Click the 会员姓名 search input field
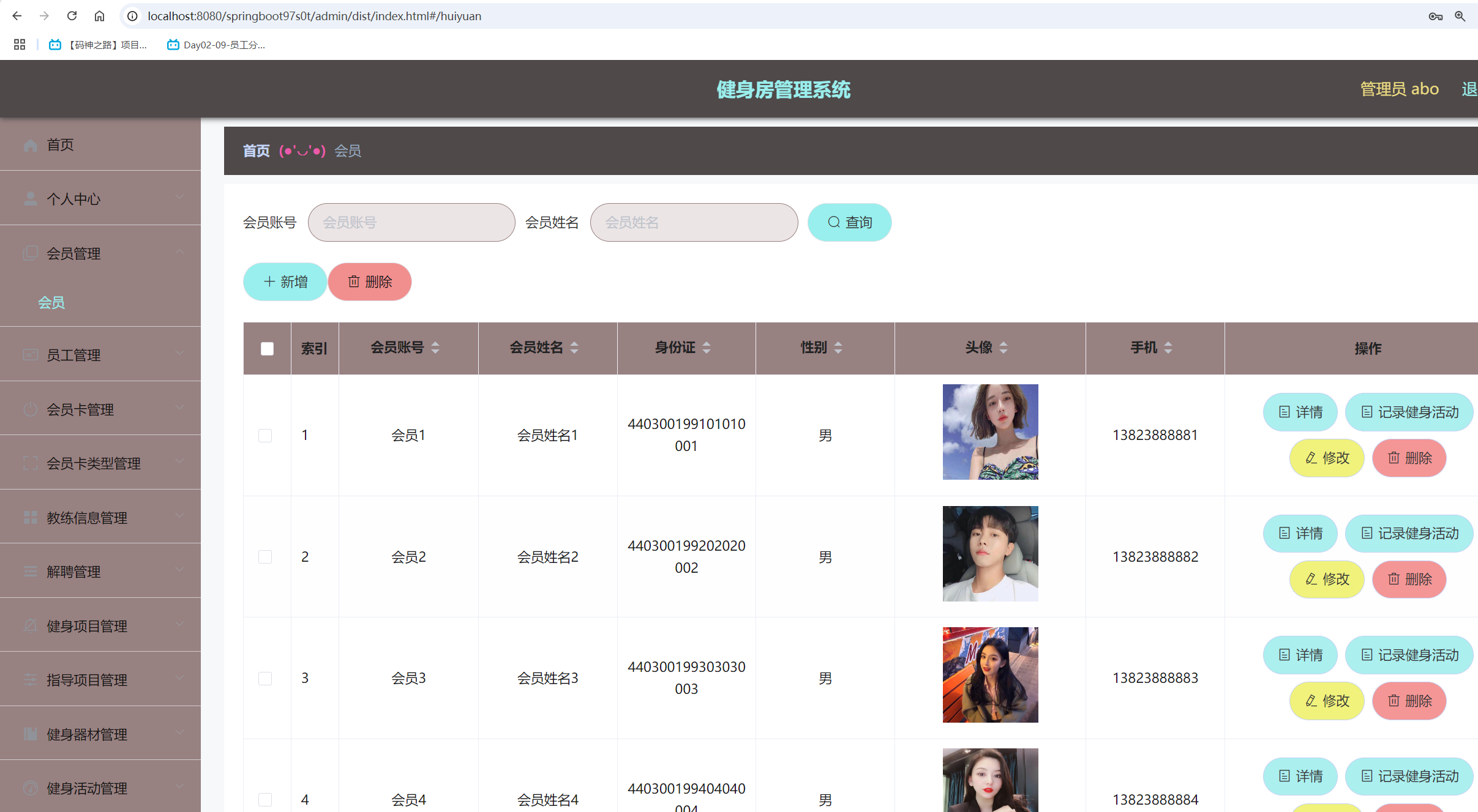Screen dimensions: 1478x812 [x=694, y=222]
